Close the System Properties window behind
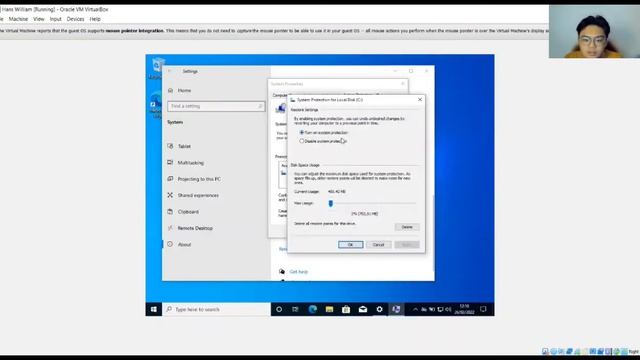640x360 pixels. tap(403, 84)
